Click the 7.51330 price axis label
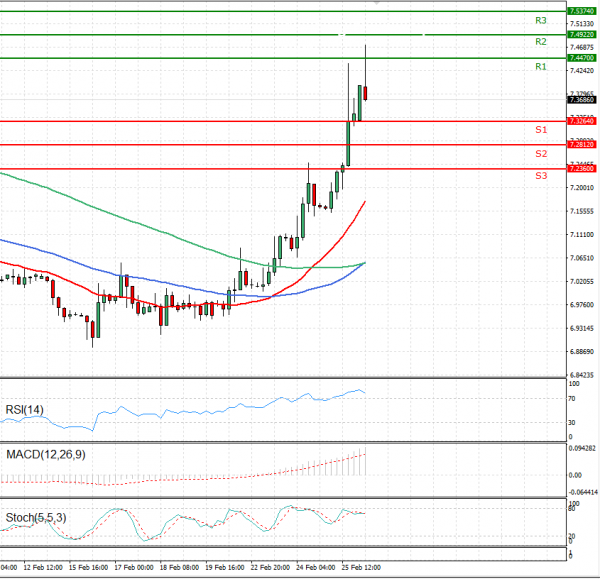The height and width of the screenshot is (579, 600). tap(582, 24)
